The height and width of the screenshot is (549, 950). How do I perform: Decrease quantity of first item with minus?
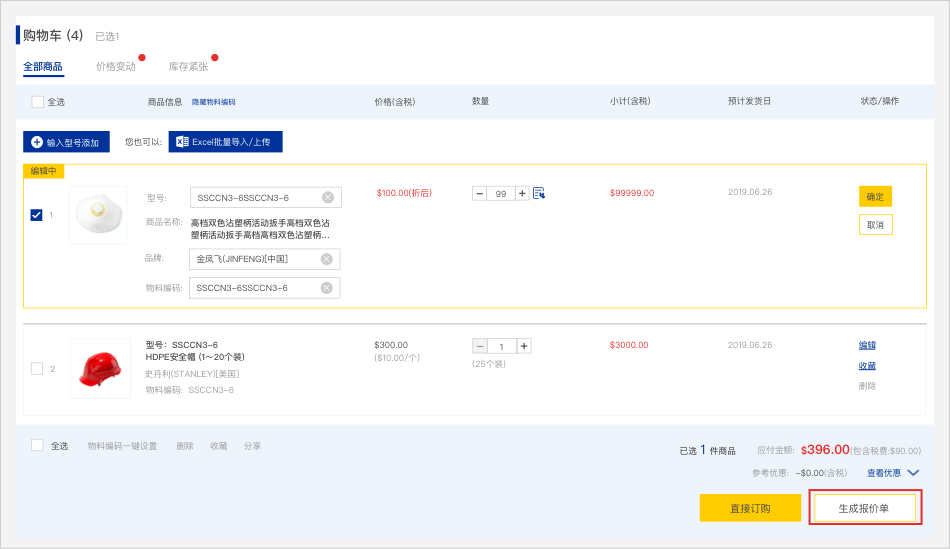pos(480,193)
